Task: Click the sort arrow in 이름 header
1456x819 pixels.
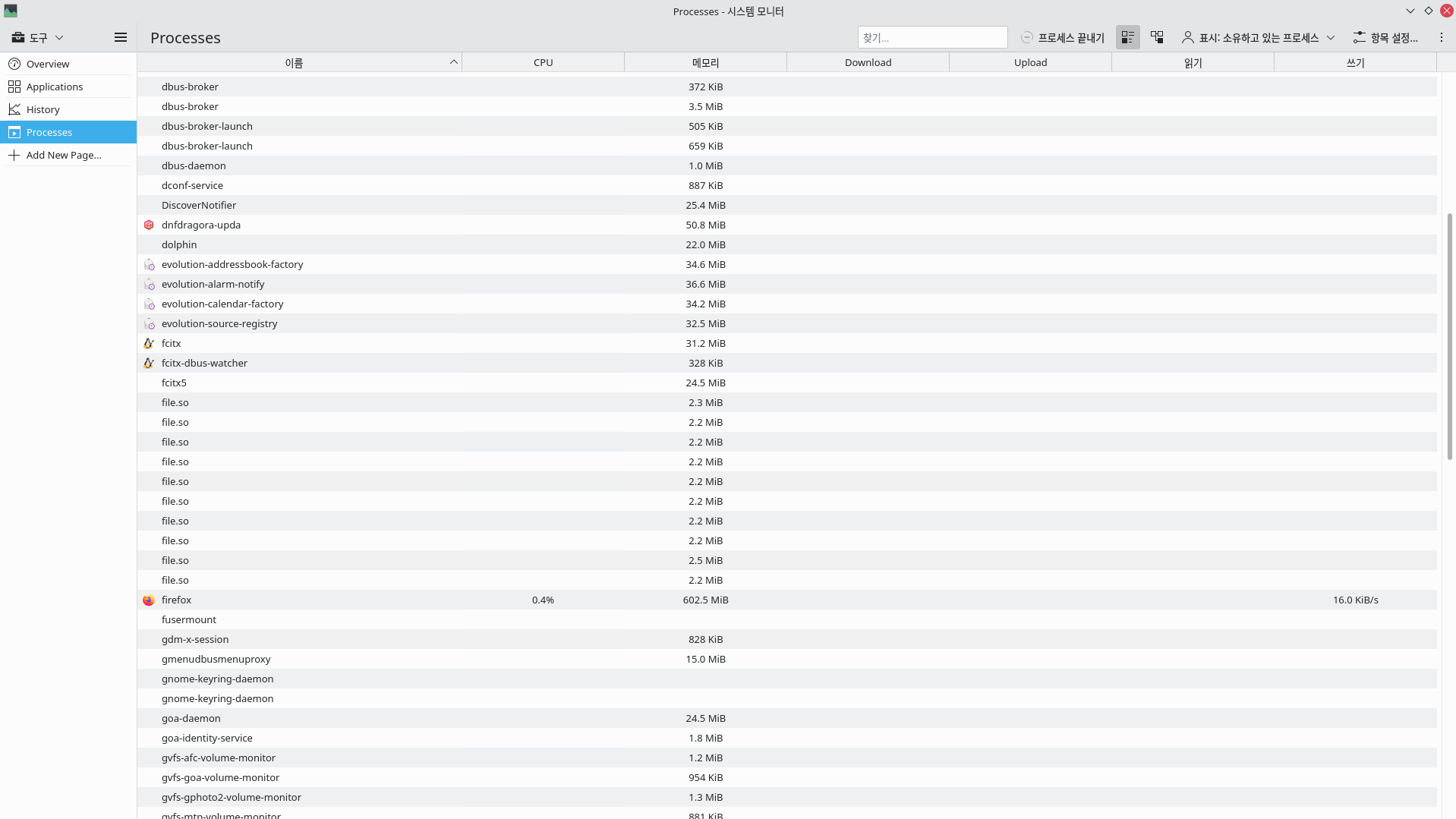Action: [x=453, y=62]
